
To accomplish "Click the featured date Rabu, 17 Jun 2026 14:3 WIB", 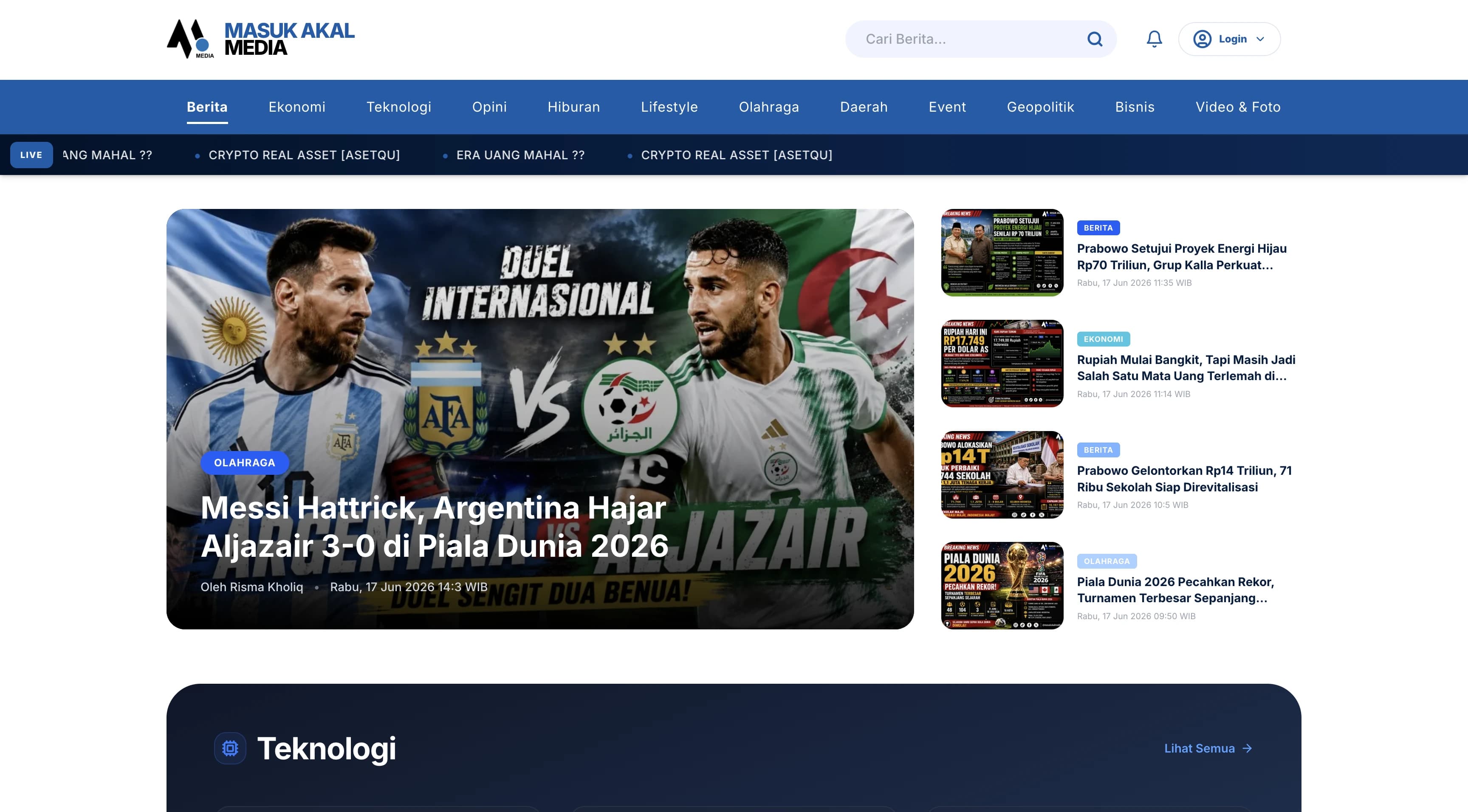I will [409, 587].
